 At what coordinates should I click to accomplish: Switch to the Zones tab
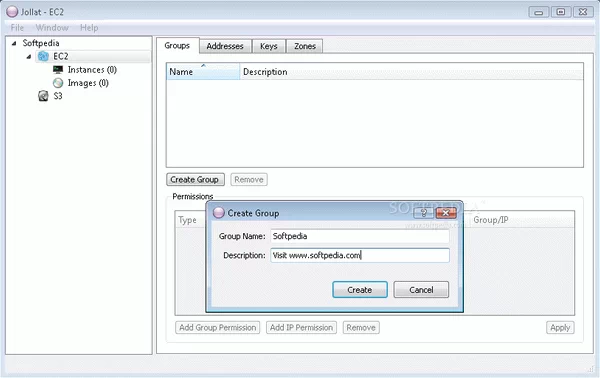point(305,46)
